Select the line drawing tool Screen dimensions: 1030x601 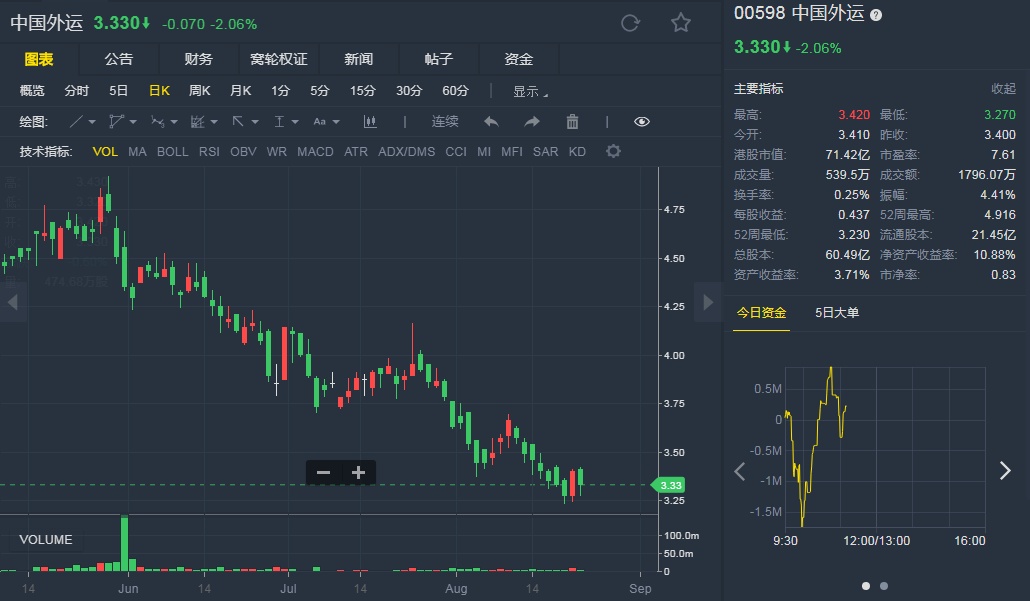pyautogui.click(x=76, y=122)
